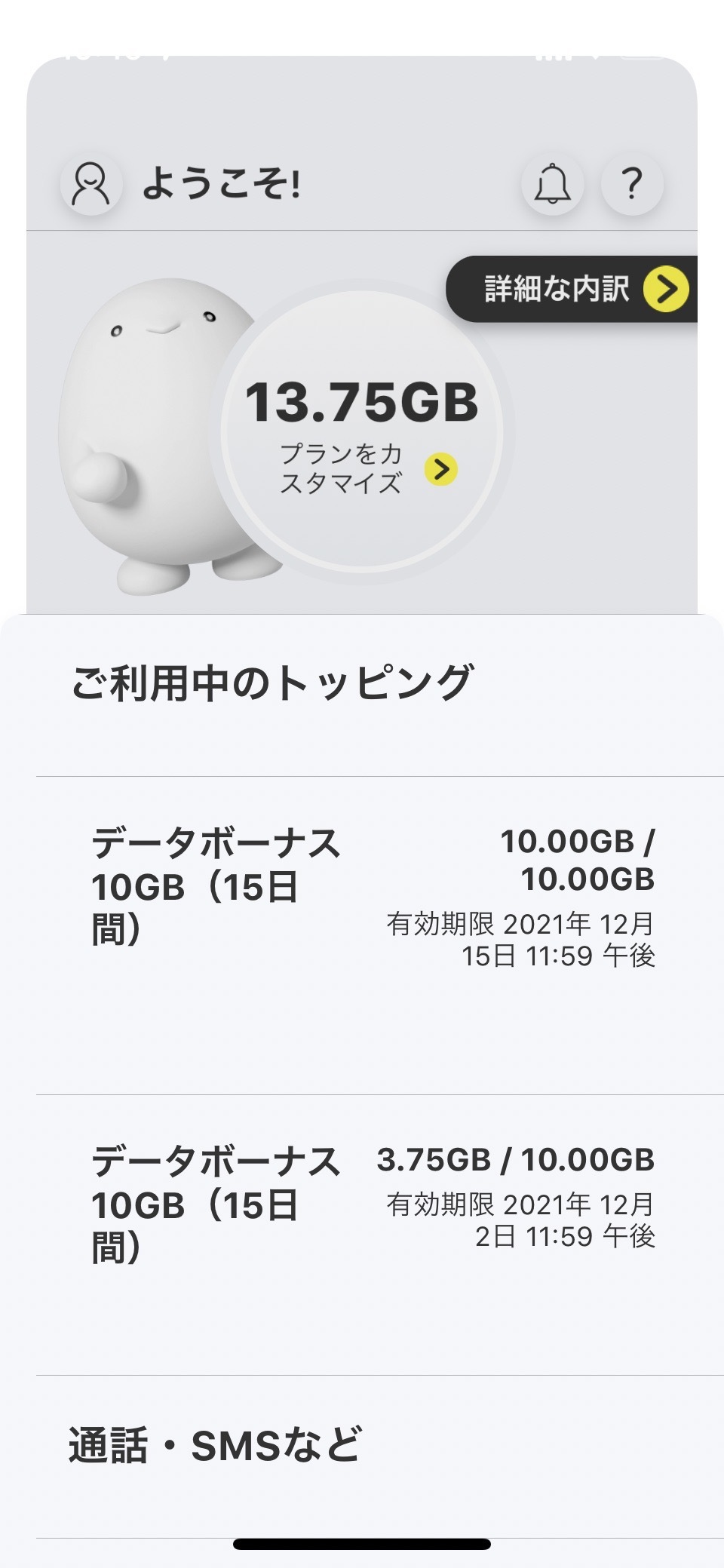The image size is (724, 1568).
Task: Click yellow chevron next to プランをカスタマイズ
Action: click(x=441, y=469)
